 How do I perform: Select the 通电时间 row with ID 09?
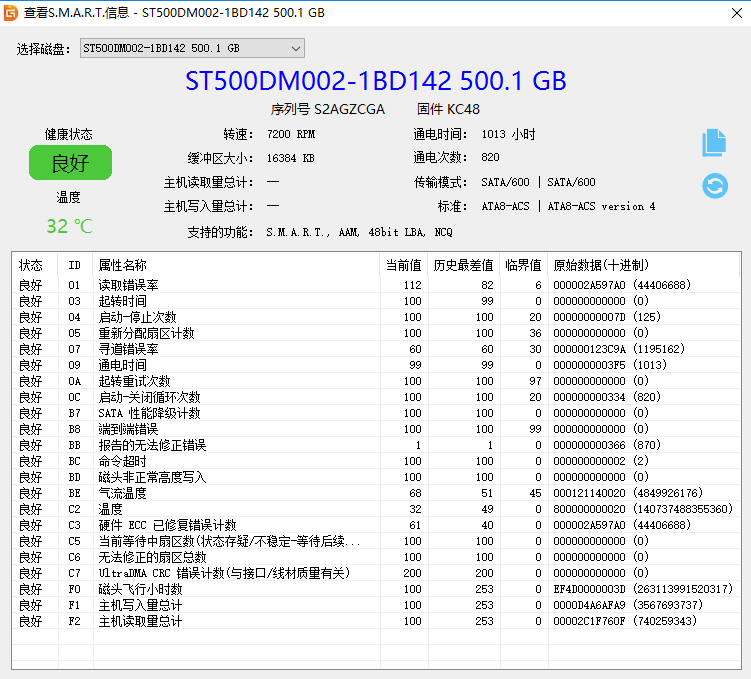click(376, 365)
